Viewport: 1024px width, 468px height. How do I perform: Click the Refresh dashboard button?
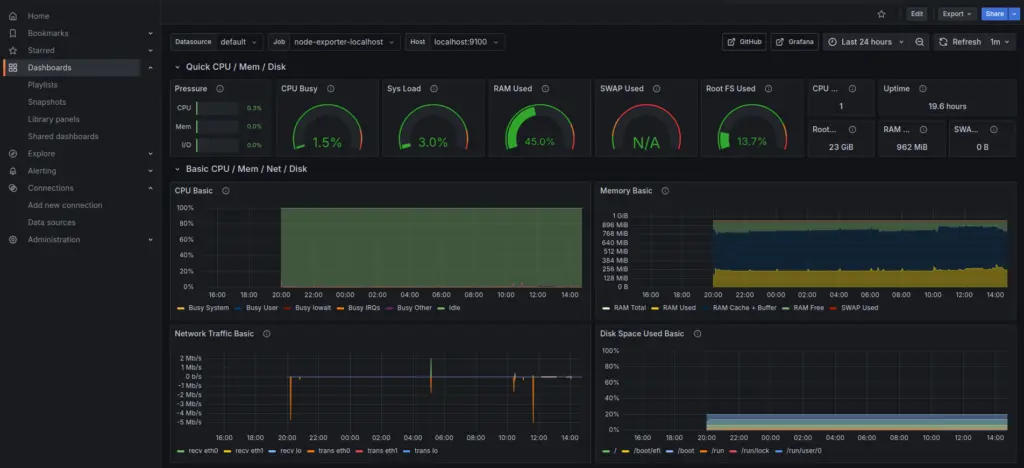(x=960, y=42)
